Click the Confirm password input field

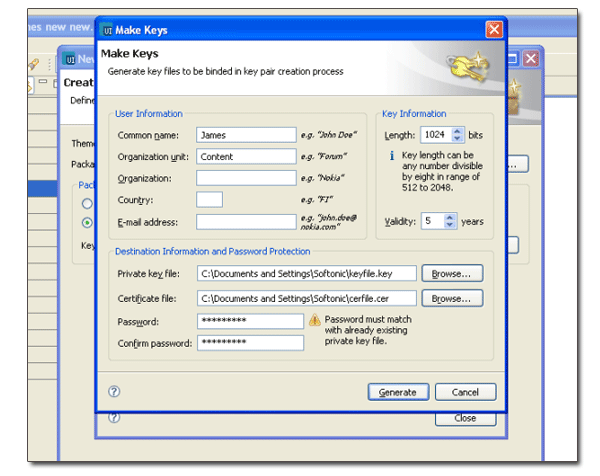point(250,342)
